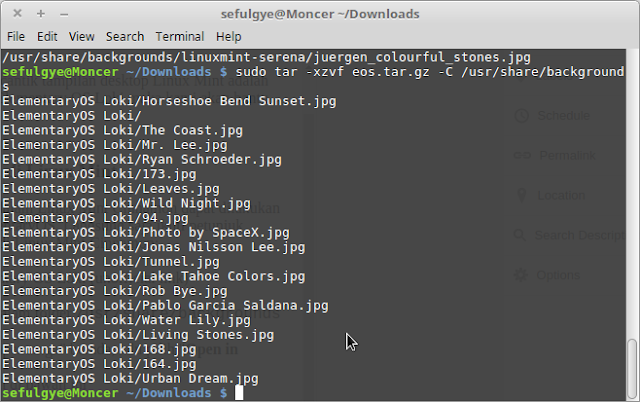The image size is (640, 402).
Task: Select the 'ElementaryOS Loki/' directory line
Action: tap(72, 115)
